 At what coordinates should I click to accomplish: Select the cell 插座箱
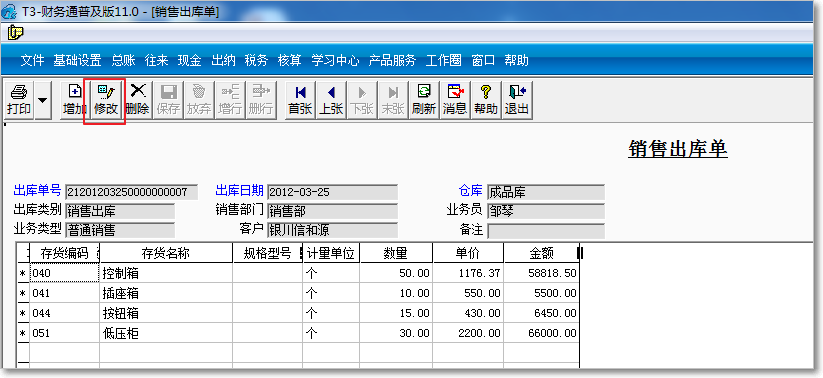point(166,293)
